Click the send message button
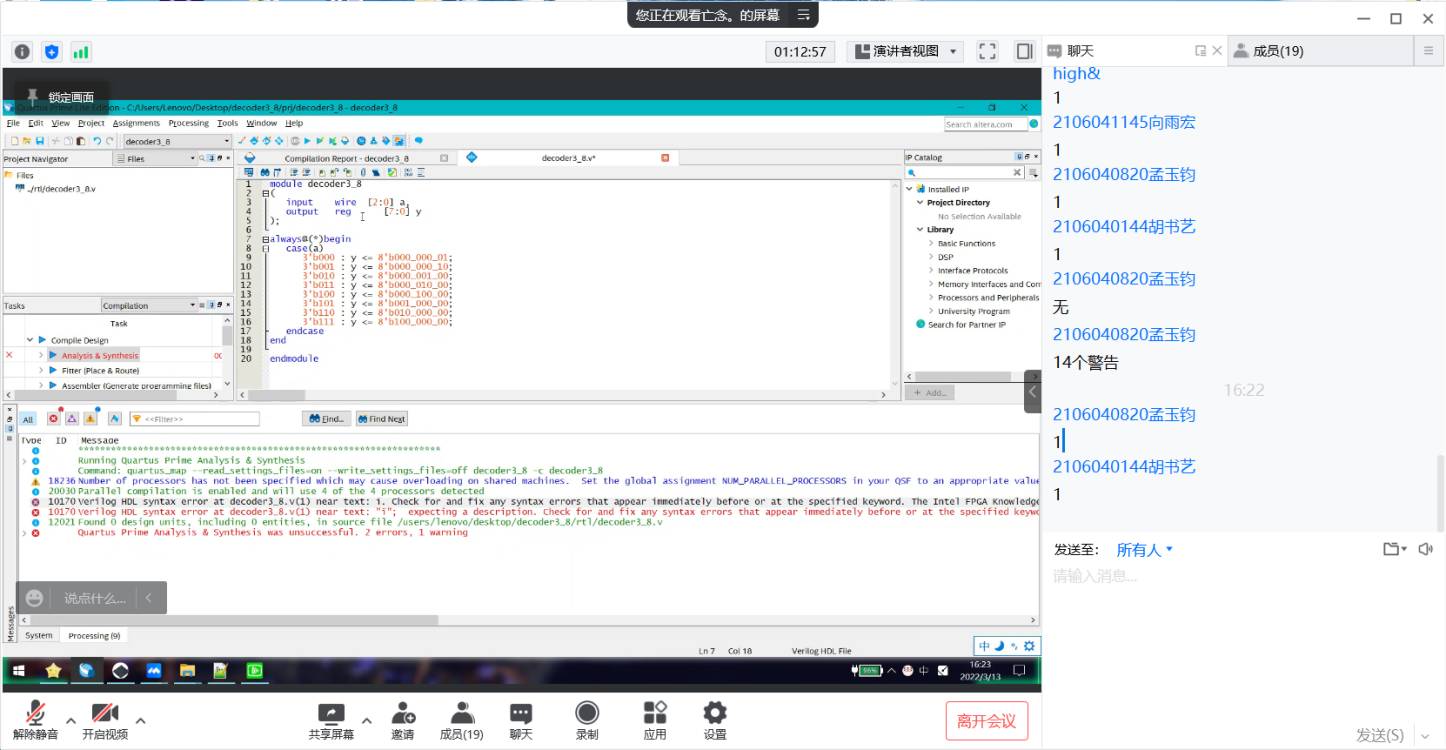Viewport: 1446px width, 750px height. pyautogui.click(x=1380, y=735)
